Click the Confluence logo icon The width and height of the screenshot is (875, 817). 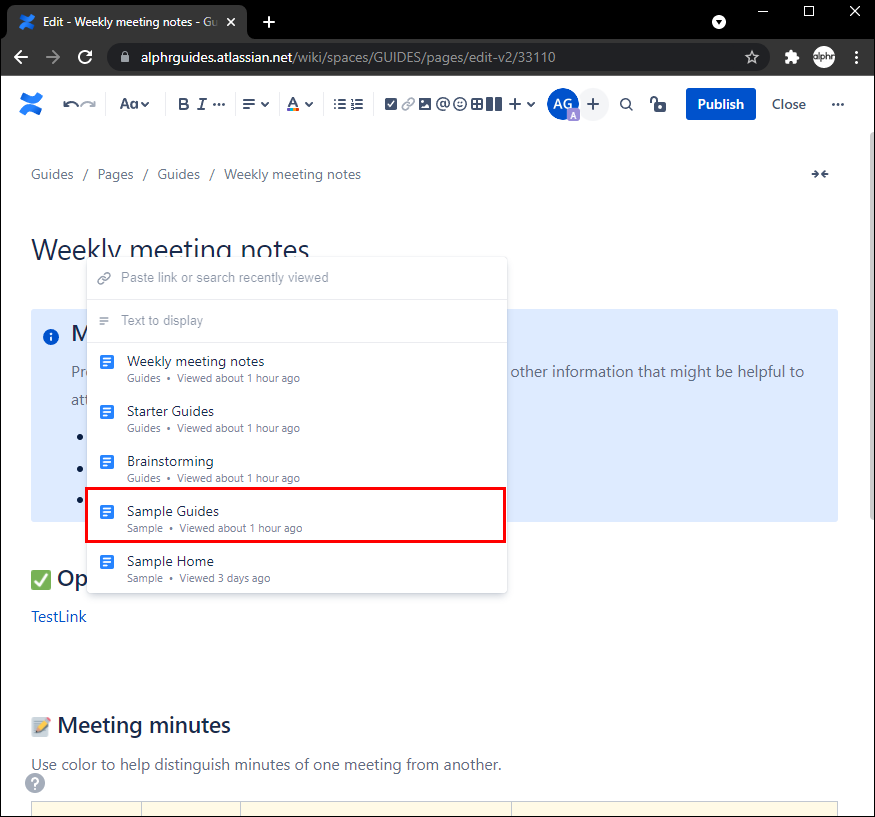coord(31,104)
